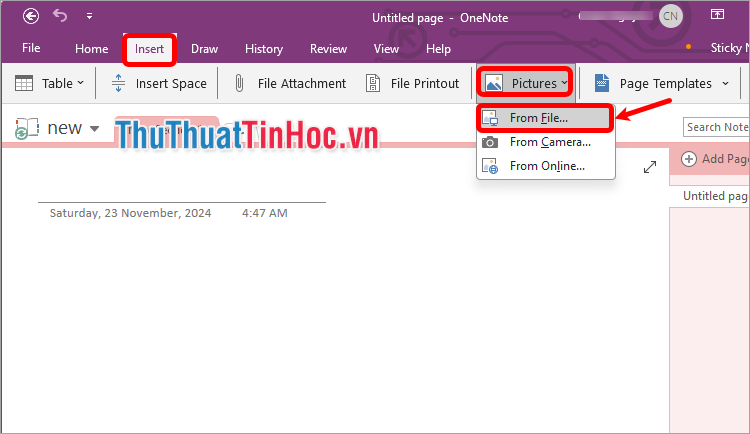Expand the Table dropdown arrow
This screenshot has height=434, width=750.
pyautogui.click(x=80, y=83)
